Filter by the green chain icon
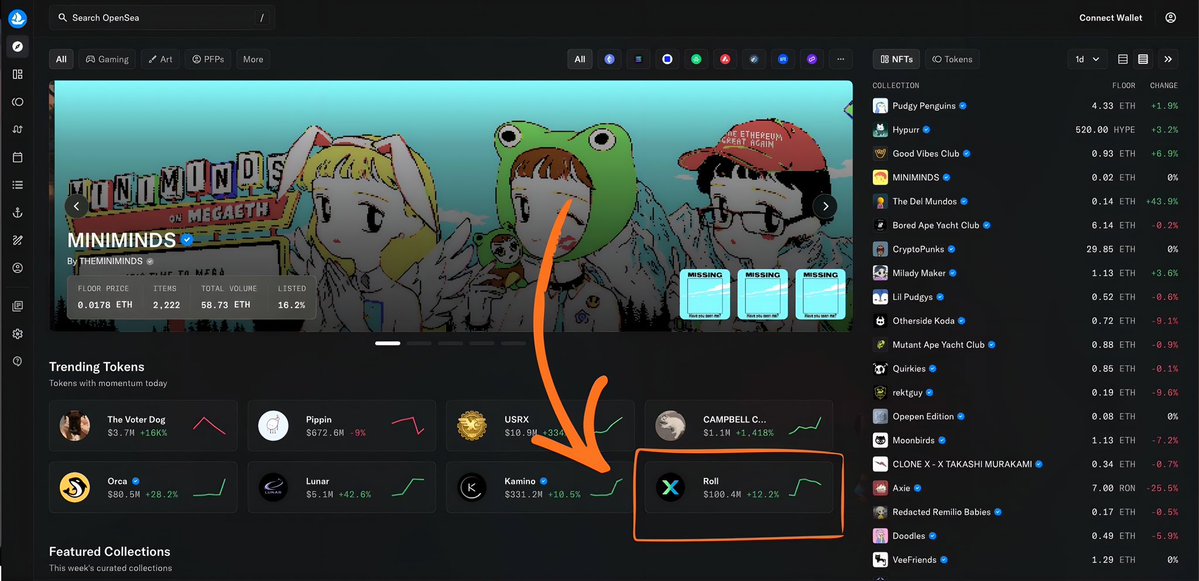Screen dimensions: 1199x581 point(696,59)
